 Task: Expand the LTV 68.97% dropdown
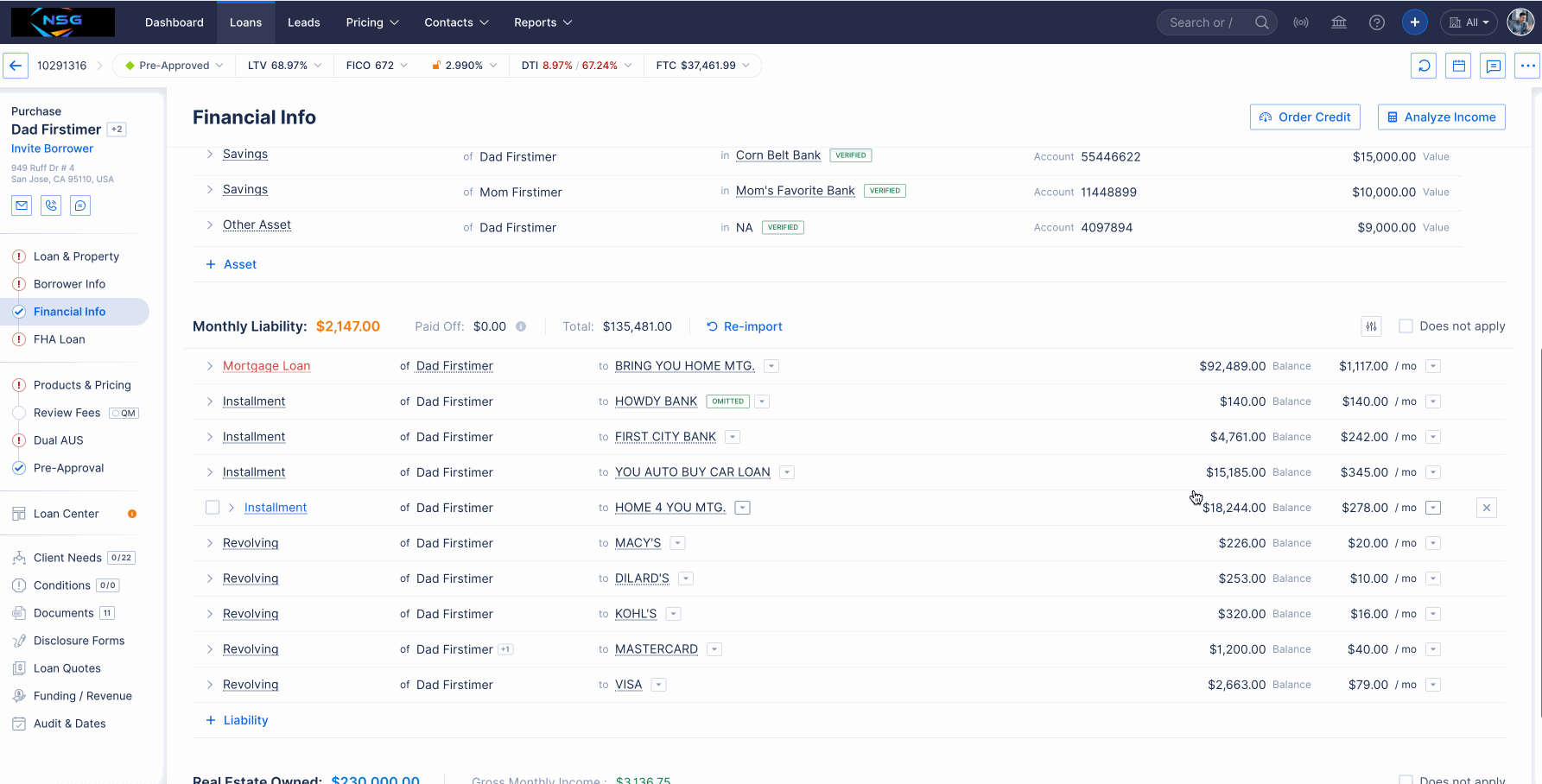click(284, 66)
